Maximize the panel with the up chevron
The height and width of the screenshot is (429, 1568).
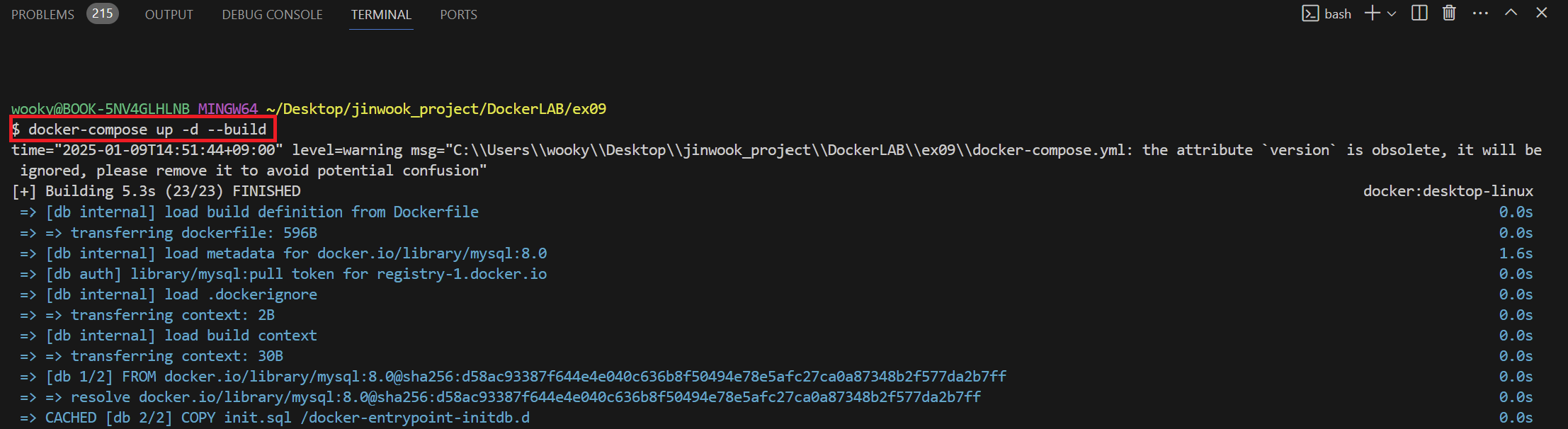1511,13
